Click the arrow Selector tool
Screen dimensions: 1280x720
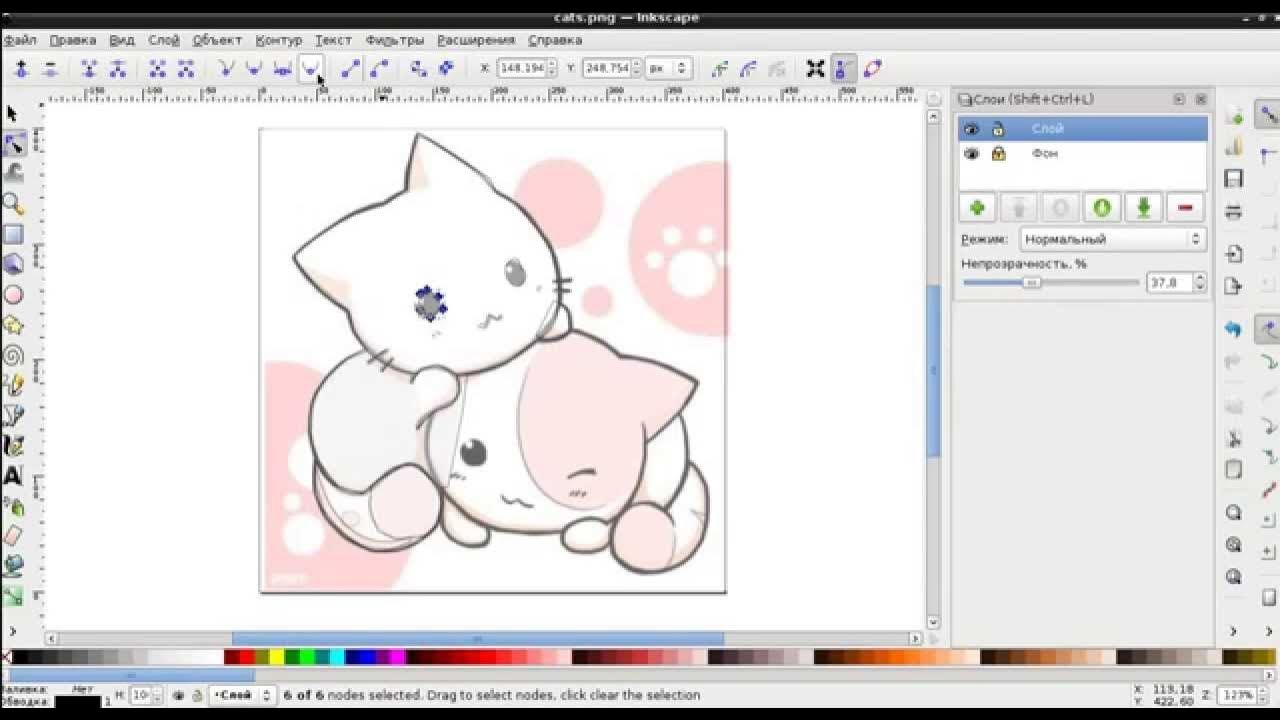tap(12, 114)
